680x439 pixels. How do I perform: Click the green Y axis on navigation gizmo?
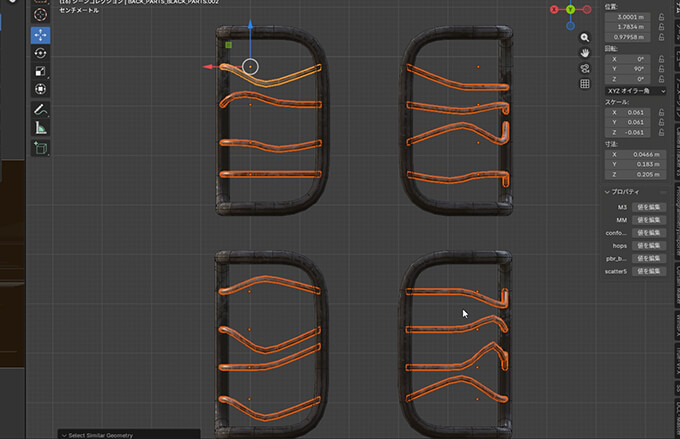click(x=570, y=9)
